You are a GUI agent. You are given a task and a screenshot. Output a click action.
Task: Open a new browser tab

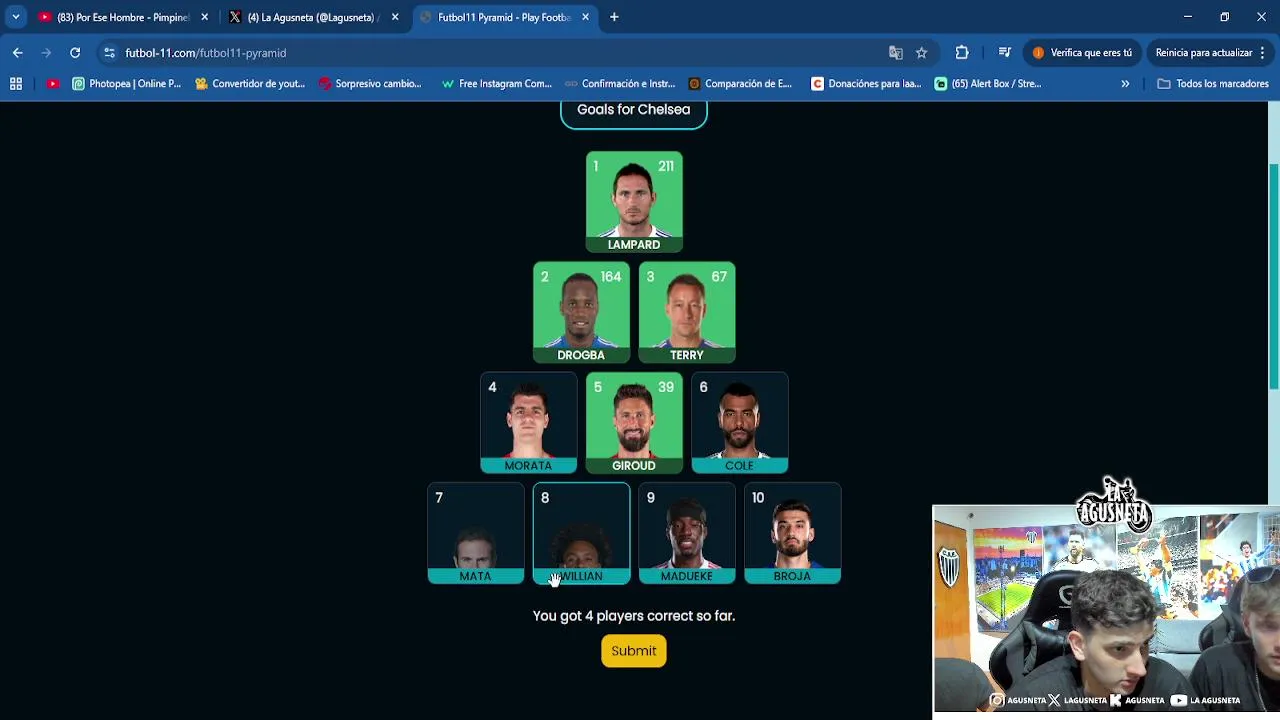[614, 17]
